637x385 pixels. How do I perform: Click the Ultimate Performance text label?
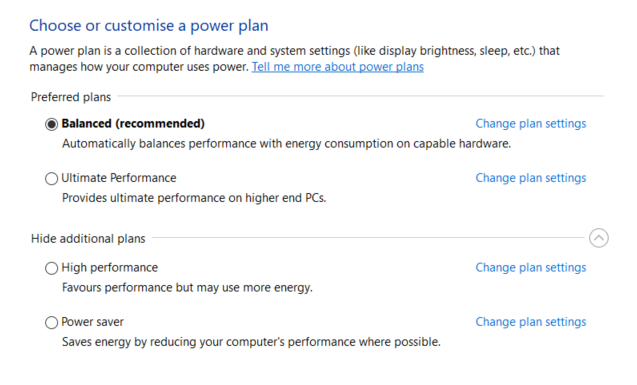click(119, 178)
